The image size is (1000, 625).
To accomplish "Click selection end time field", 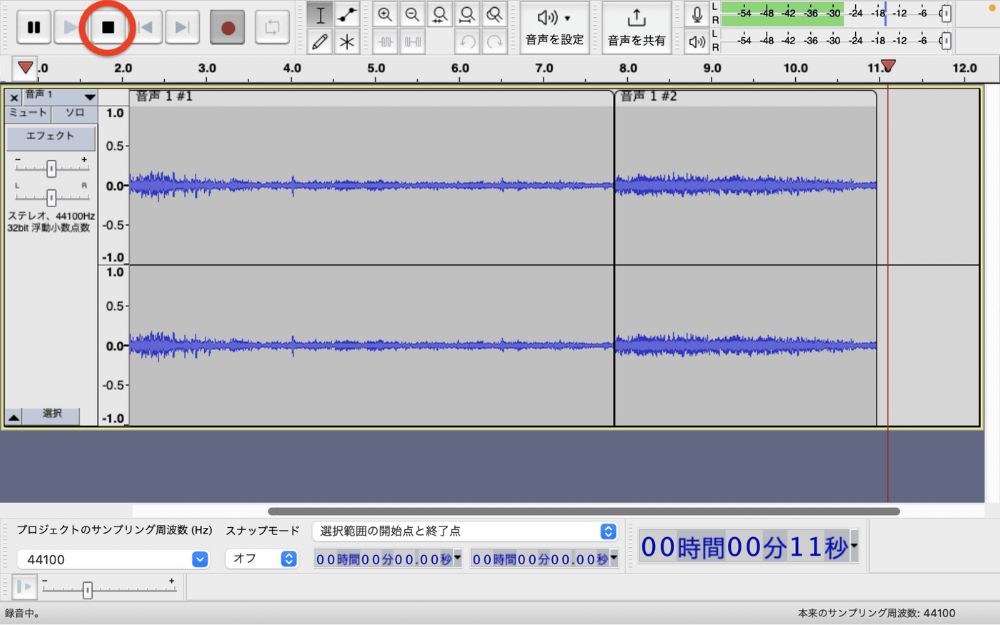I will (x=540, y=559).
